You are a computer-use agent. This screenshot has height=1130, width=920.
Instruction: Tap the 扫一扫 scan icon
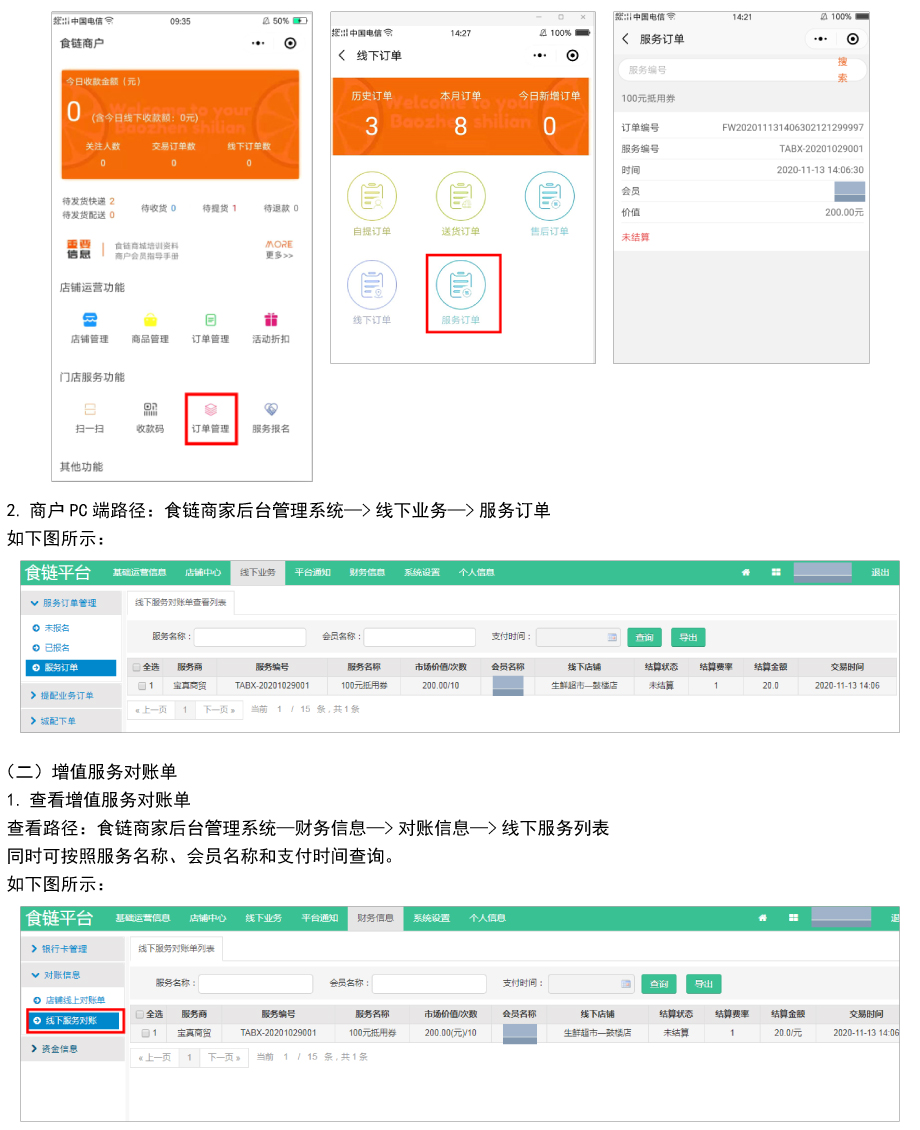click(x=90, y=409)
